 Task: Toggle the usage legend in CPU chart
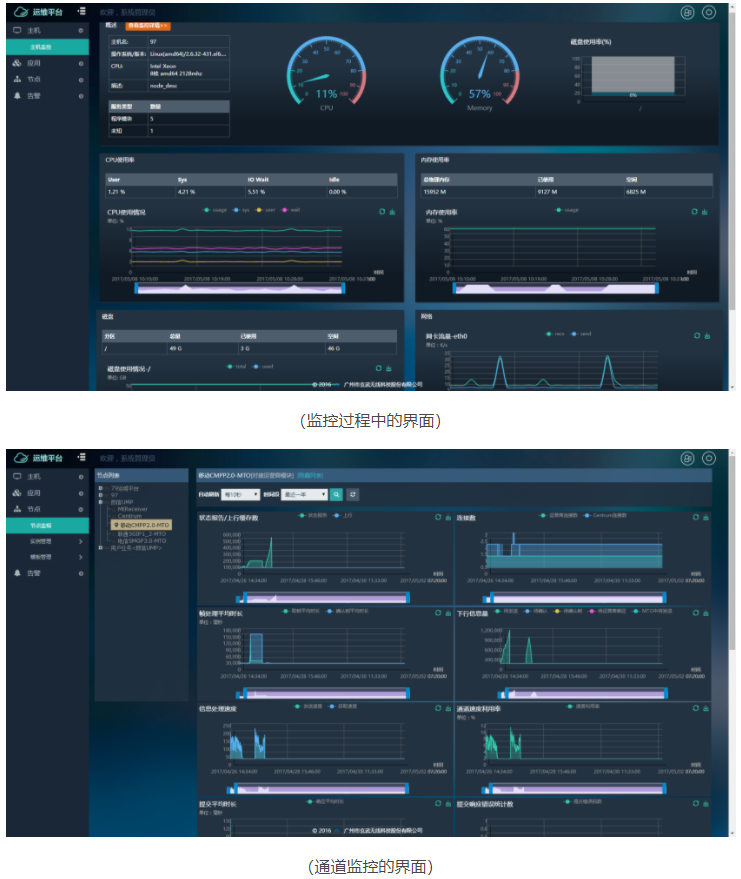215,210
